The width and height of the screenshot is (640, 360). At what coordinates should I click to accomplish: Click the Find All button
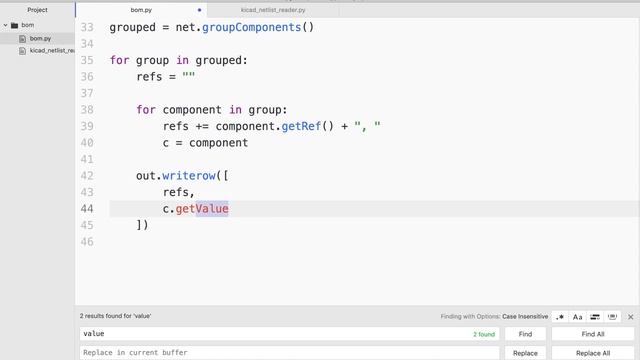click(593, 334)
